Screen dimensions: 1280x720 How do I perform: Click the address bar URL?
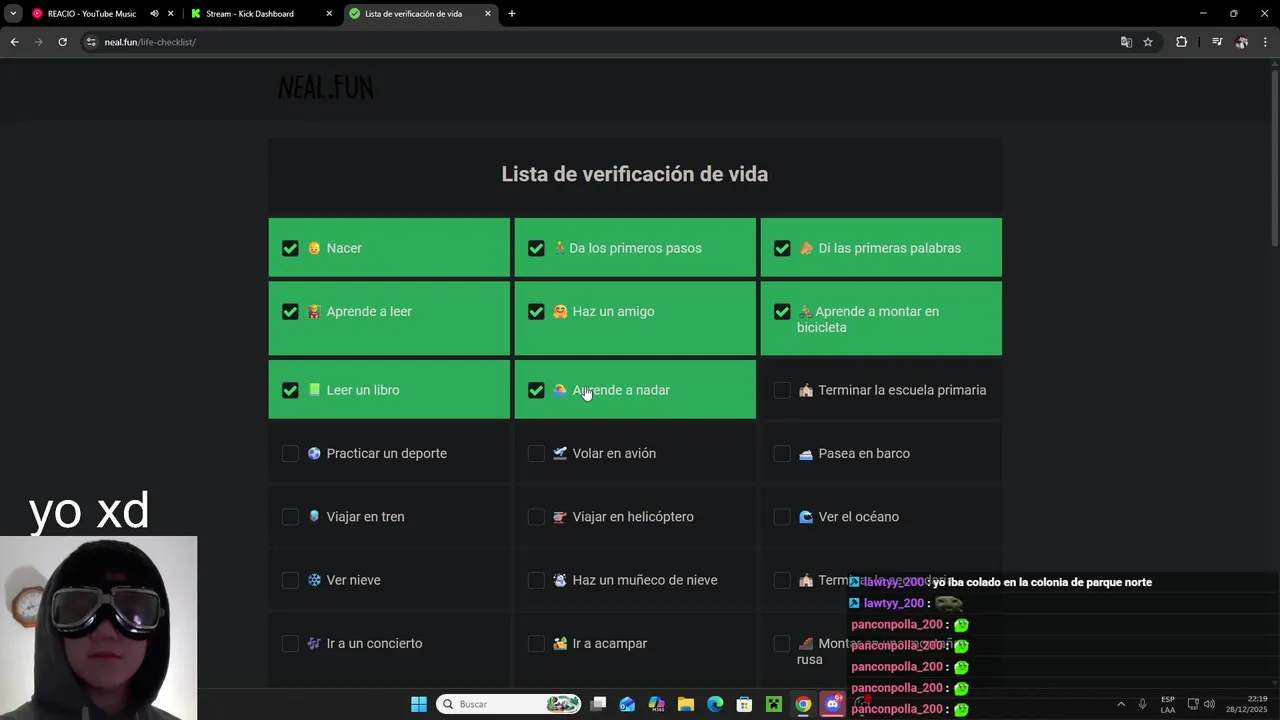[150, 42]
